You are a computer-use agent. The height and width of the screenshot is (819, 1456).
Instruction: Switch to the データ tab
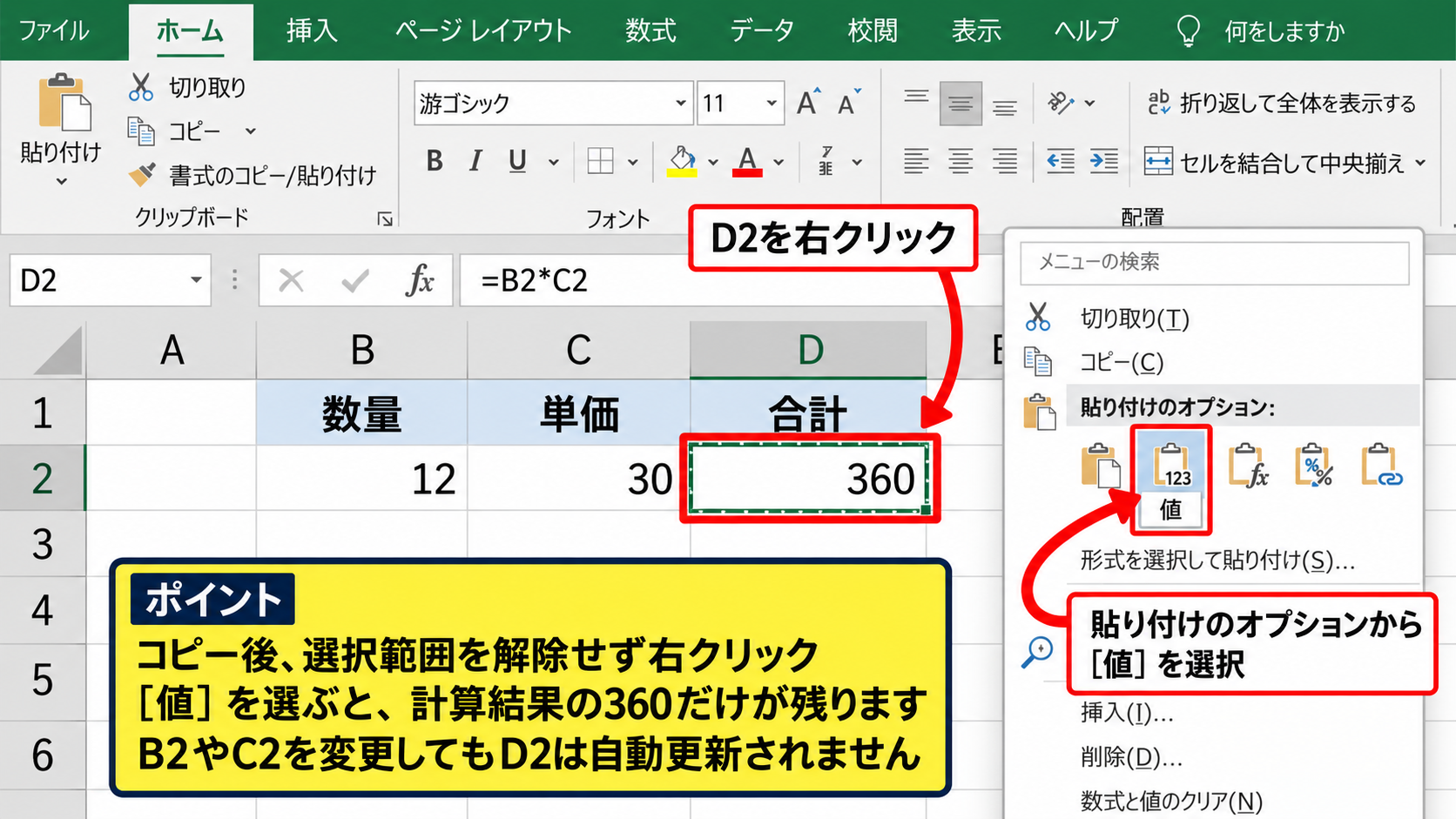tap(762, 31)
